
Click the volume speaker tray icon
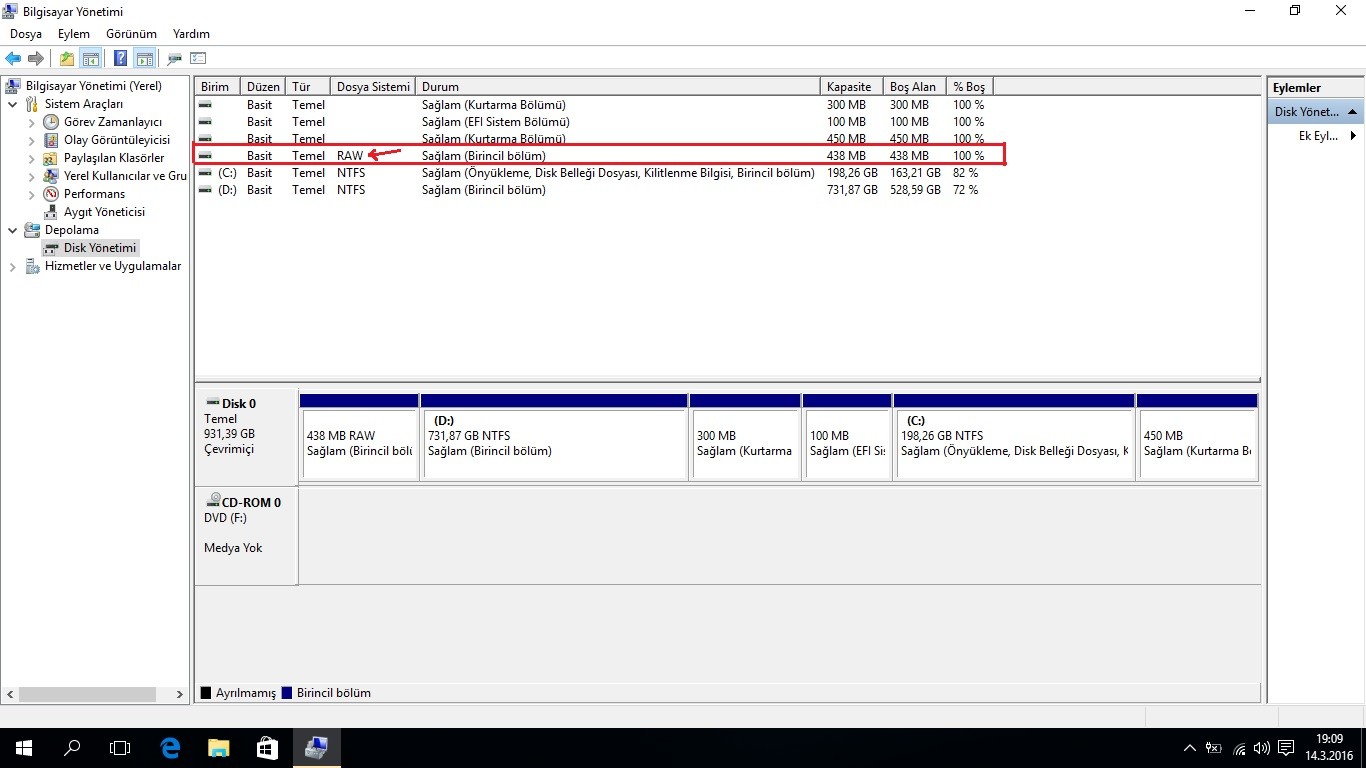(1263, 748)
